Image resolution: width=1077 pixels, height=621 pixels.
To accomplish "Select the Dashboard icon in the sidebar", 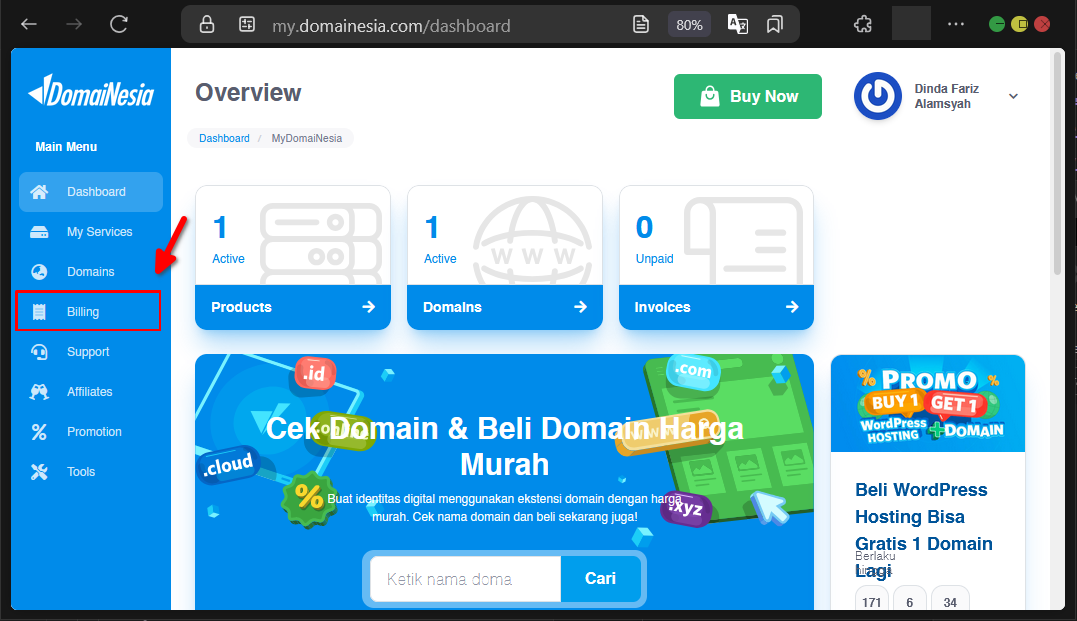I will pos(40,191).
